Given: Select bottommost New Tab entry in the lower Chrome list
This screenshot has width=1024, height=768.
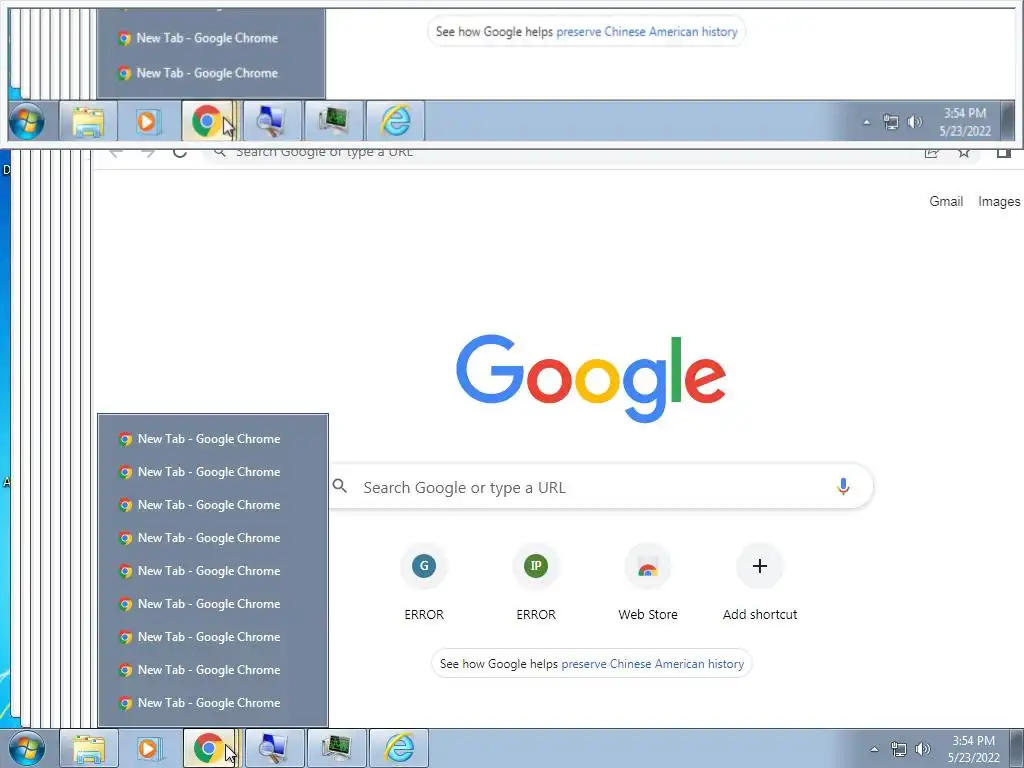Looking at the screenshot, I should coord(213,703).
